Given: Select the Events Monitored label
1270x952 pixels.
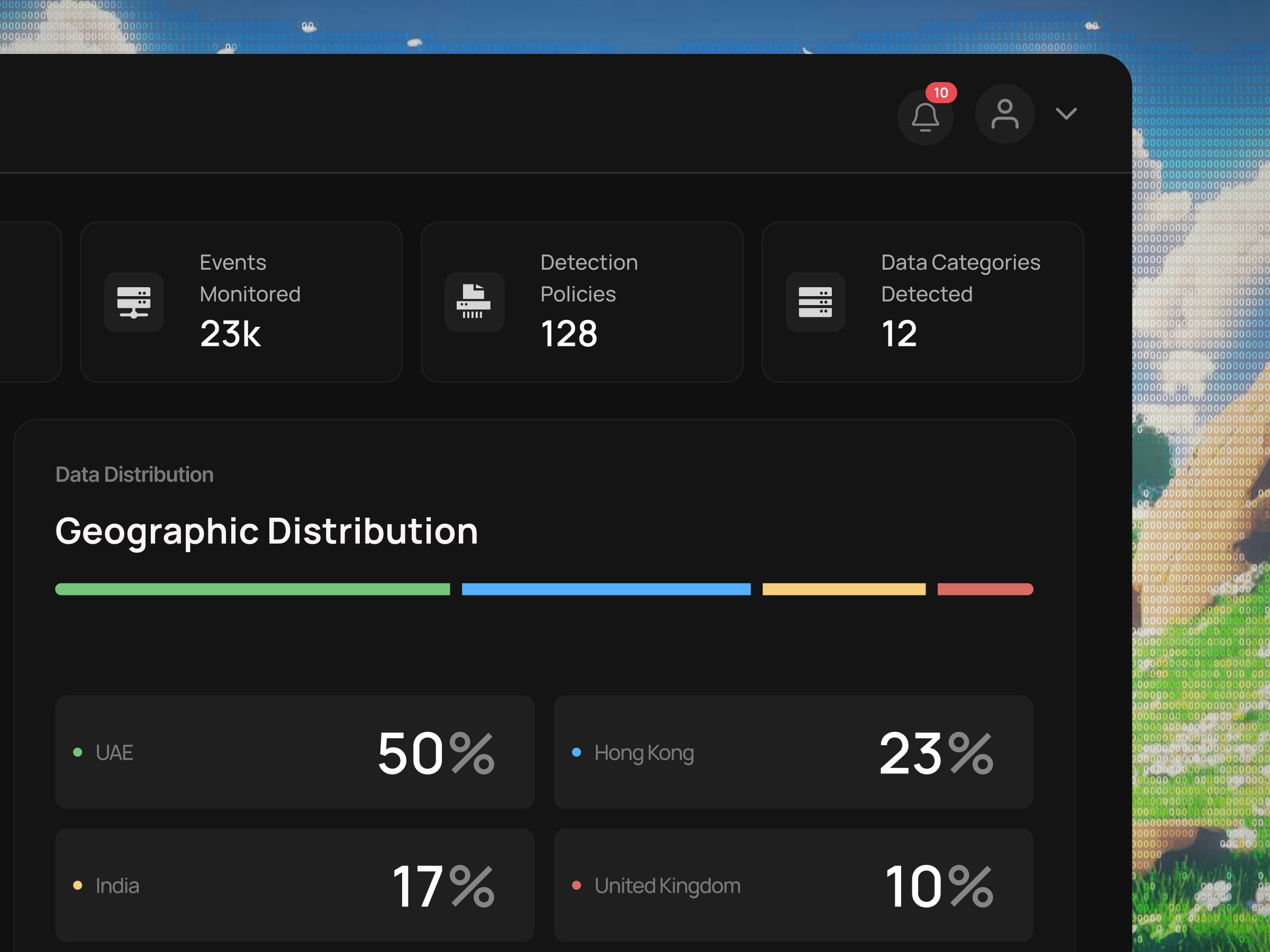Looking at the screenshot, I should (250, 278).
